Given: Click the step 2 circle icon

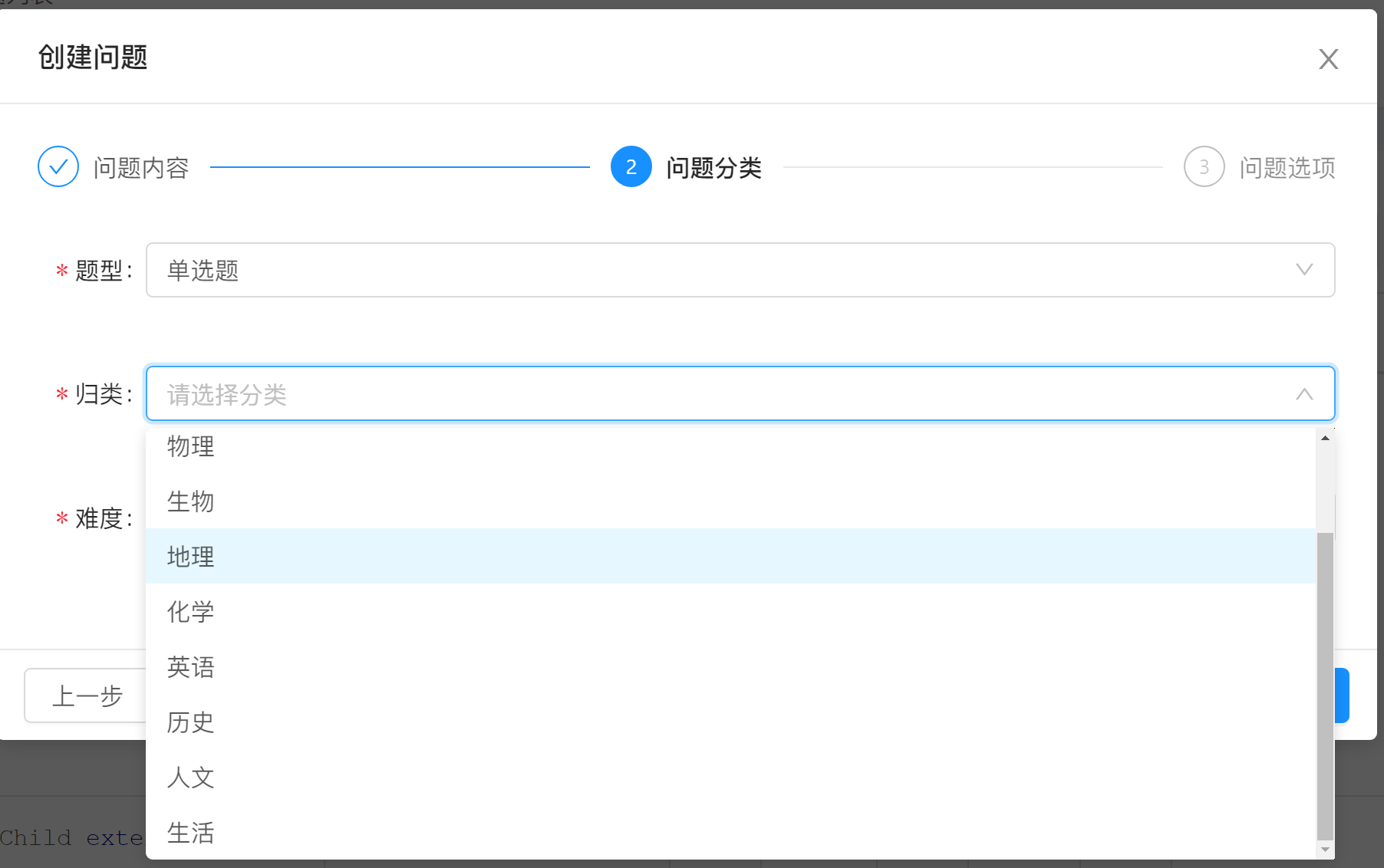Looking at the screenshot, I should (x=631, y=166).
